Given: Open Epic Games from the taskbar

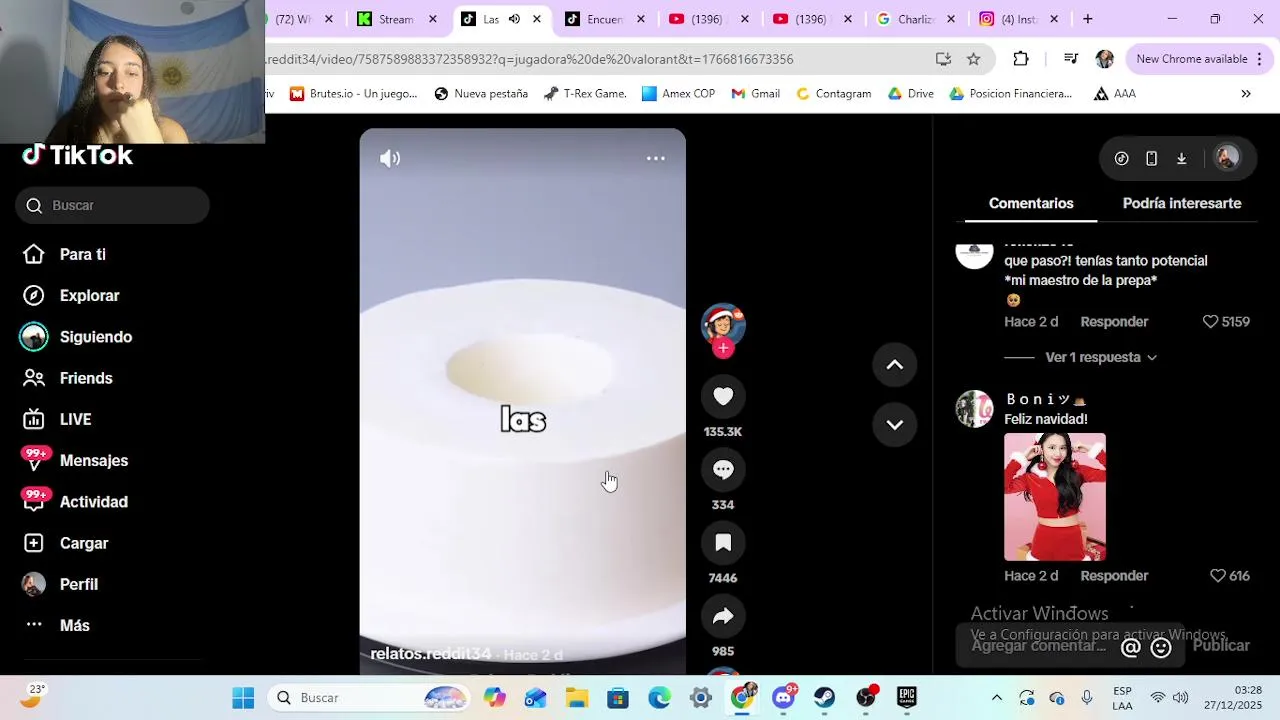Looking at the screenshot, I should (x=907, y=698).
